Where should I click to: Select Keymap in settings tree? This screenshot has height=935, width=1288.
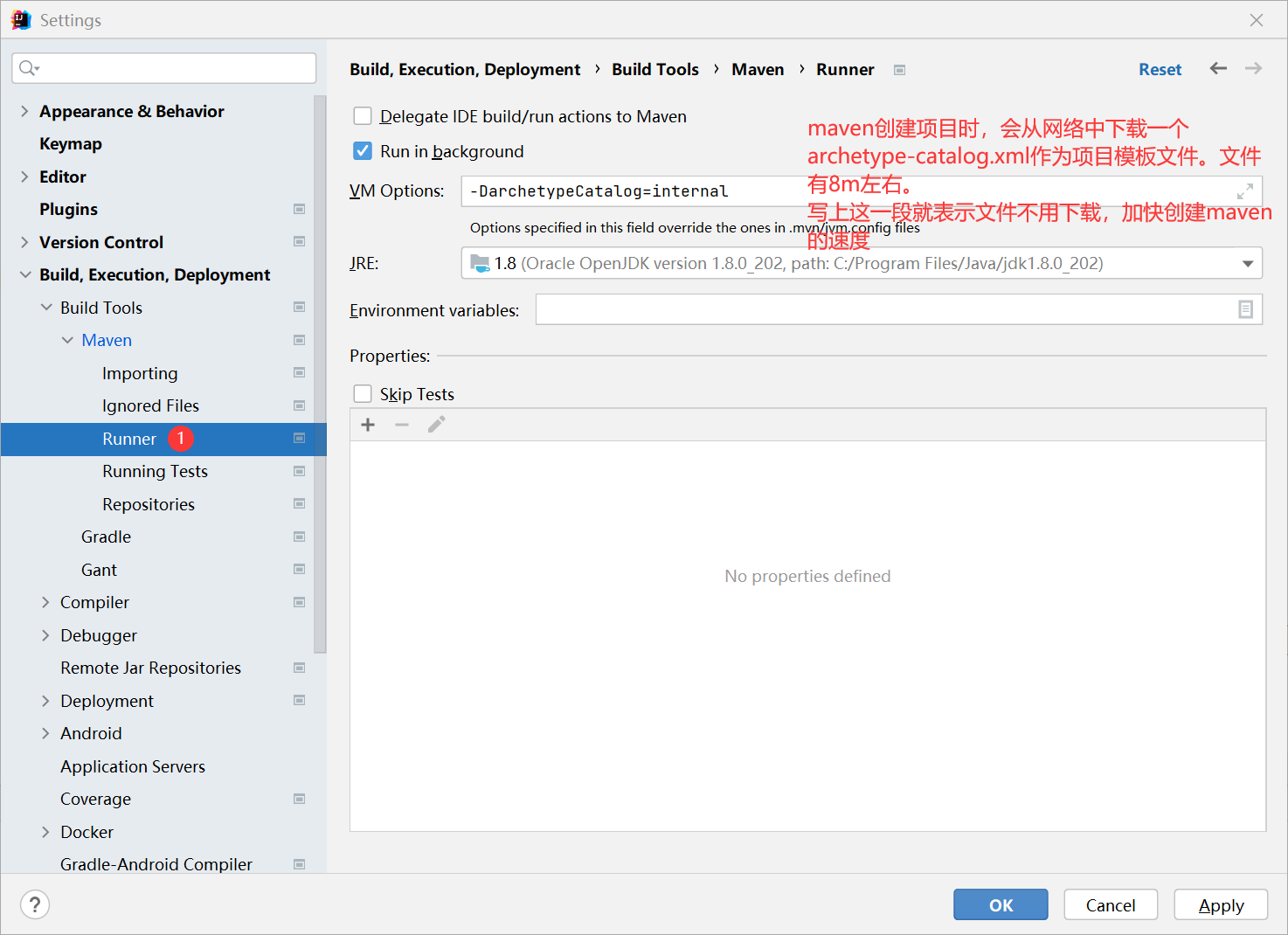point(71,143)
